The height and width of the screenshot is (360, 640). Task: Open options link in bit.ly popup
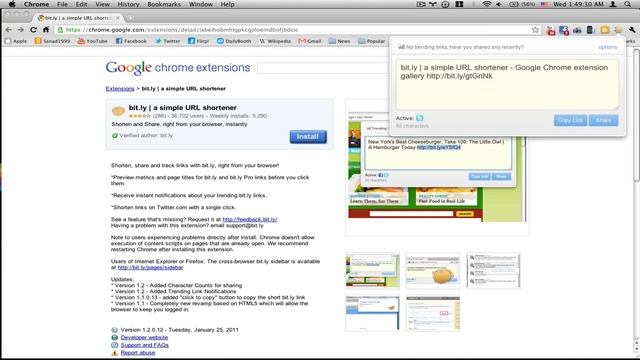tap(607, 47)
